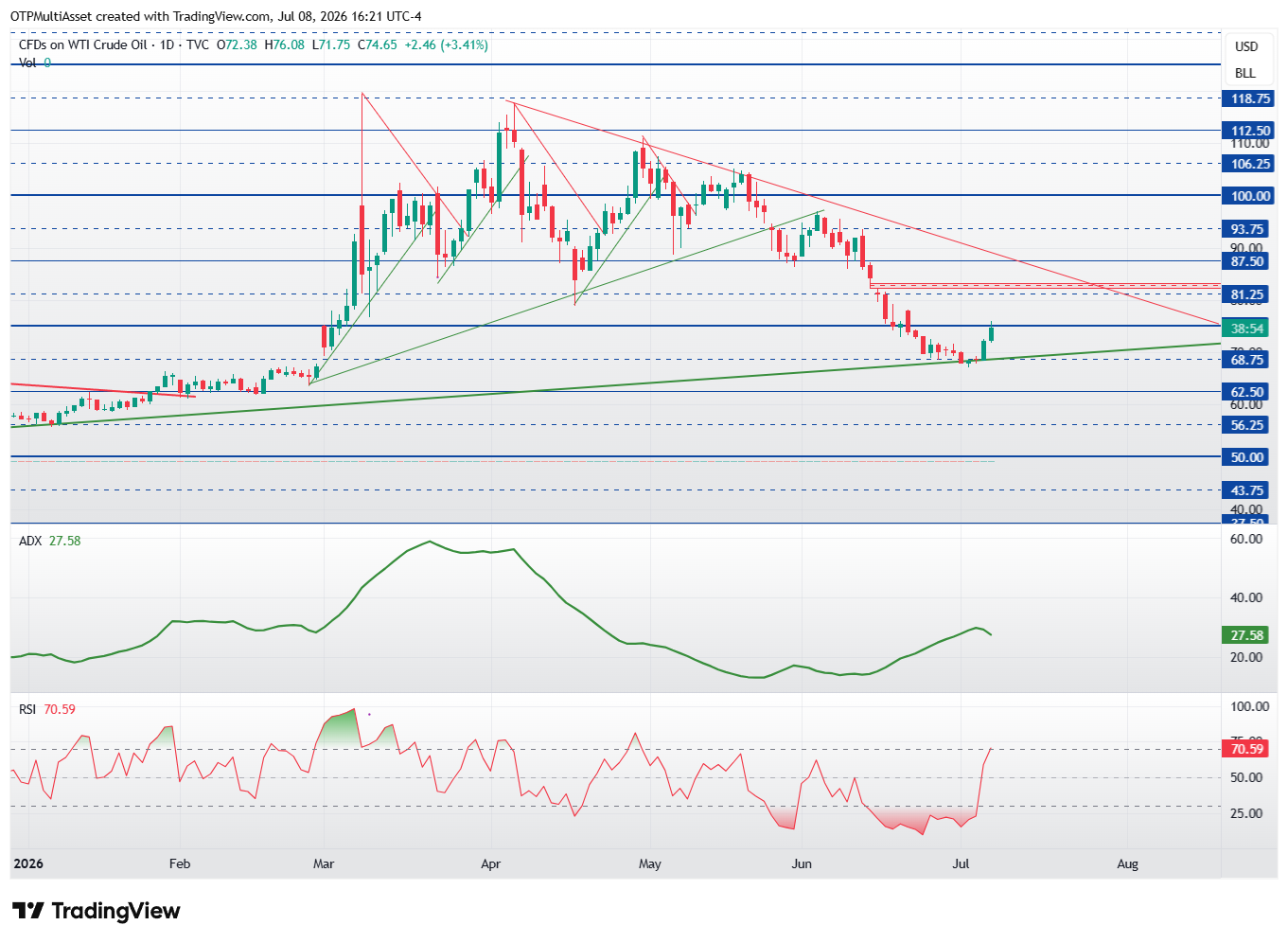Click the open price value O72.38

(x=237, y=44)
